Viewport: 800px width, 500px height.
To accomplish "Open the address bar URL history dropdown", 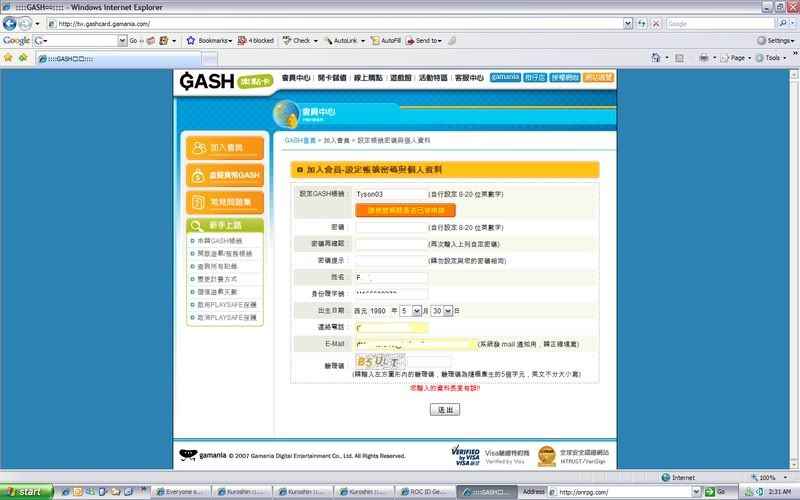I will point(628,23).
